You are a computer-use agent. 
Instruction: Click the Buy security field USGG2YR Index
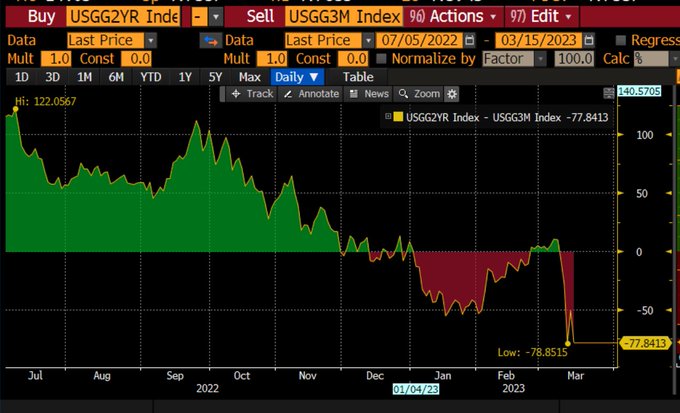click(x=124, y=17)
